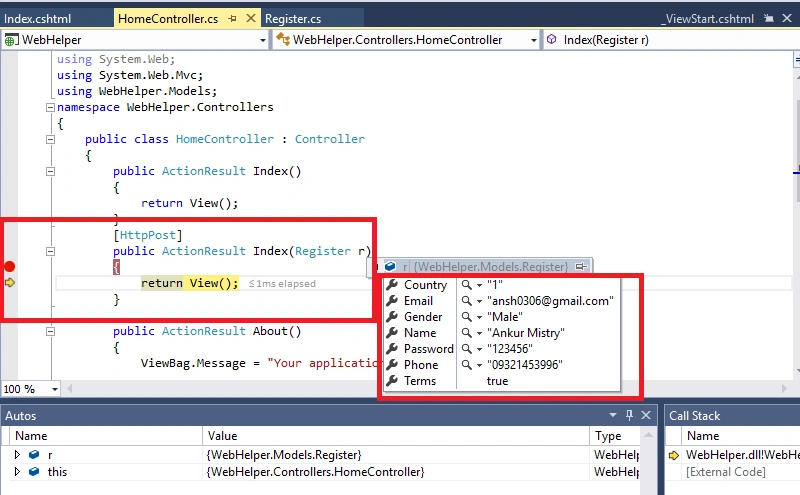Collapse the About method outline

click(x=50, y=331)
